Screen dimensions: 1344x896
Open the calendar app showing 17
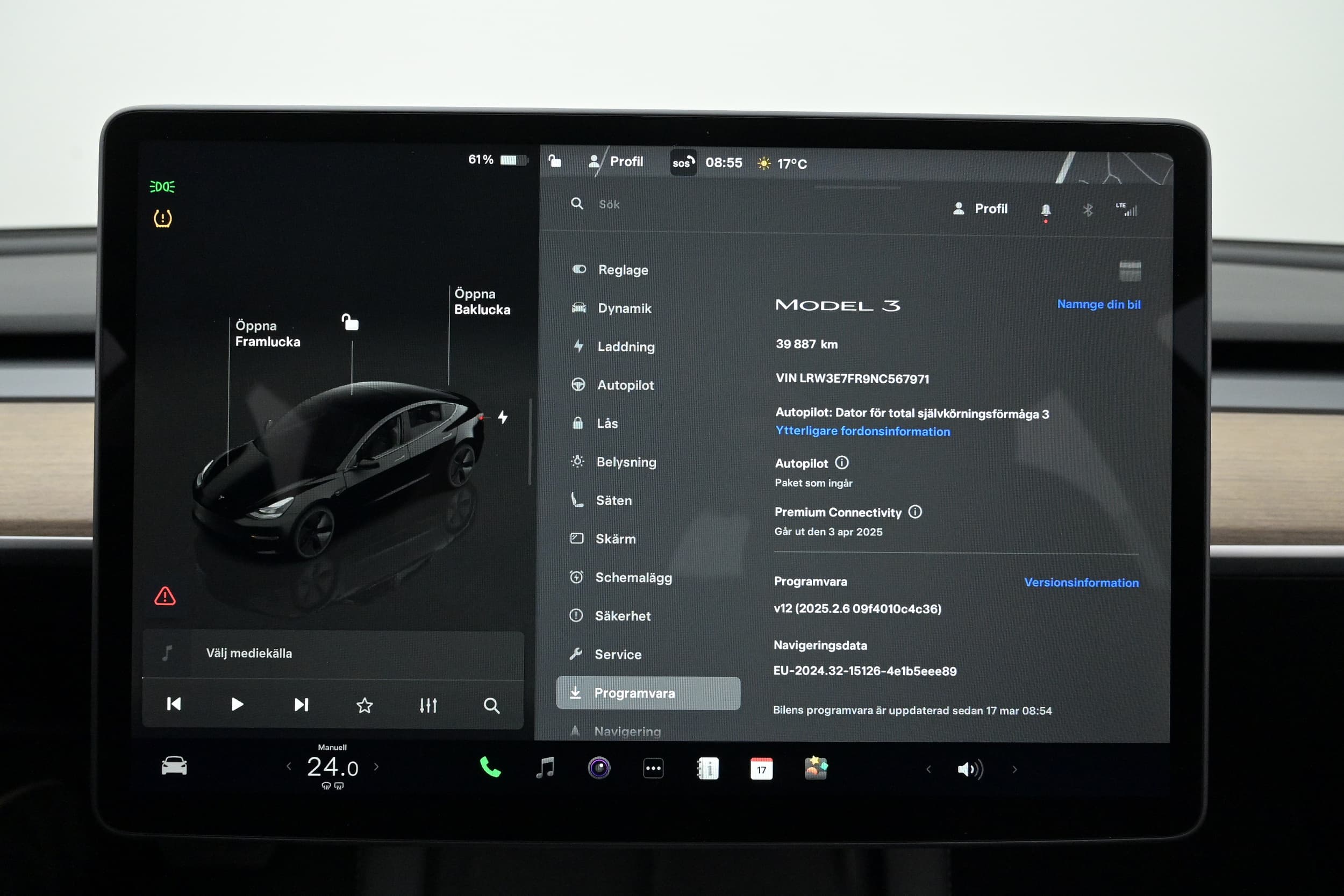(761, 769)
